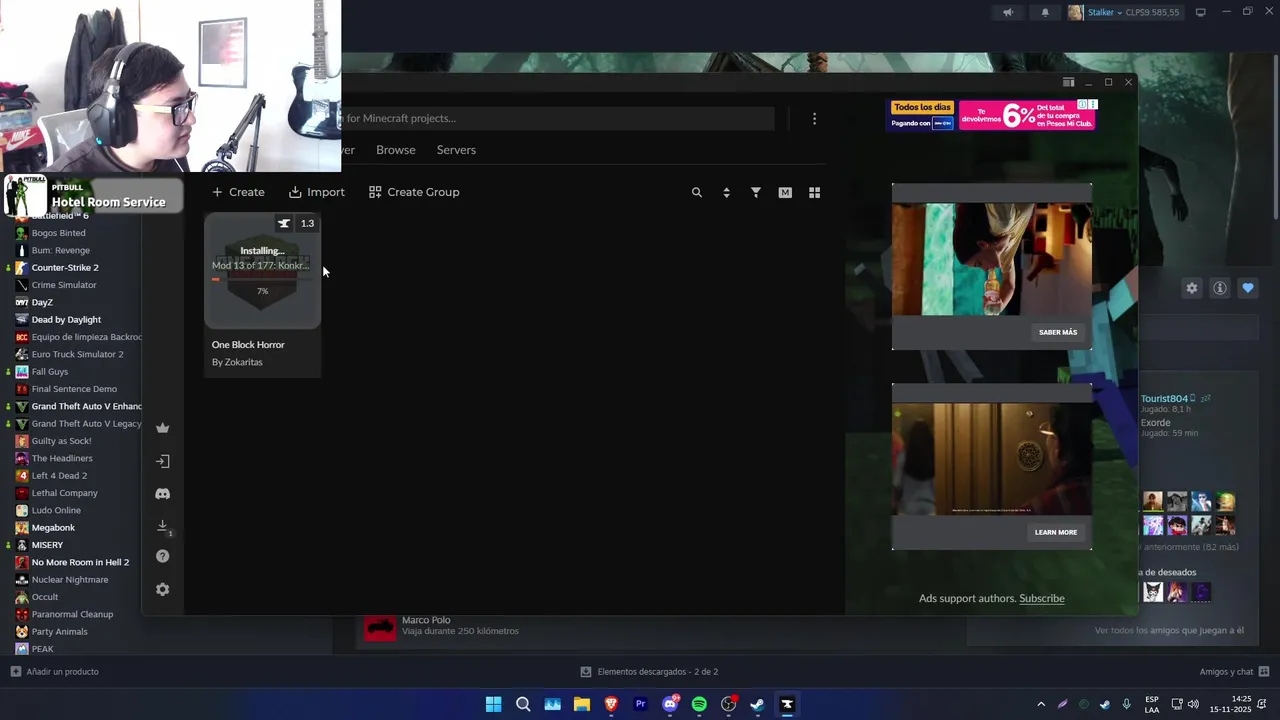1280x720 pixels.
Task: Toggle the M view button in CurseForge
Action: pyautogui.click(x=785, y=192)
